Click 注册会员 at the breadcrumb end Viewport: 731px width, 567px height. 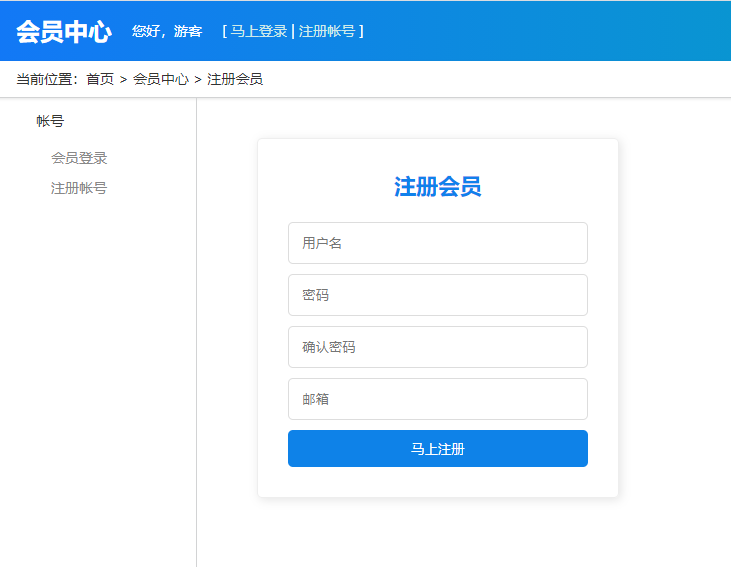[x=235, y=79]
